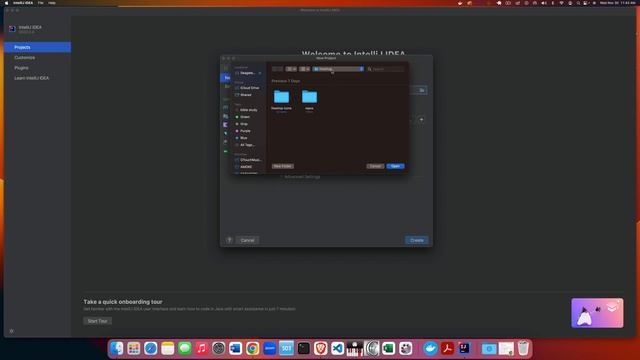640x360 pixels.
Task: Open Microsoft Excel from the Dock
Action: (389, 348)
